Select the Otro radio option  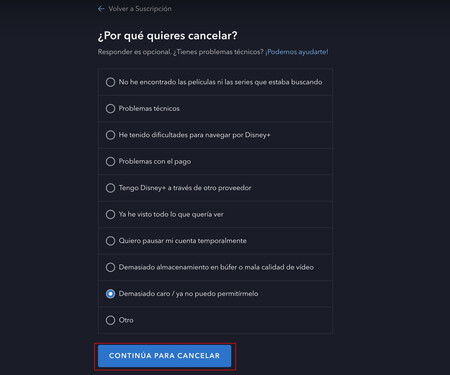point(110,320)
